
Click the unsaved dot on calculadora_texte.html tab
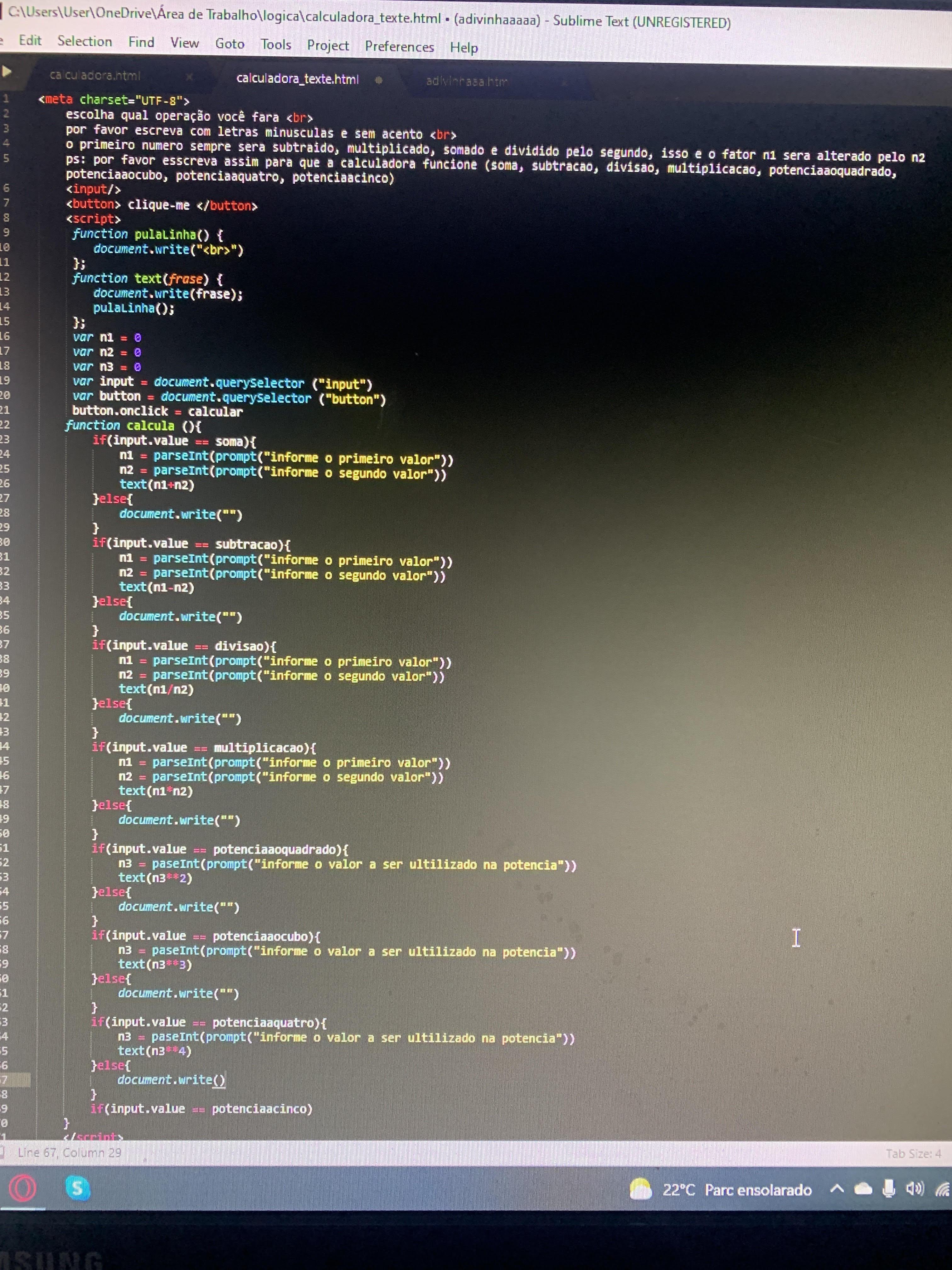click(x=379, y=80)
